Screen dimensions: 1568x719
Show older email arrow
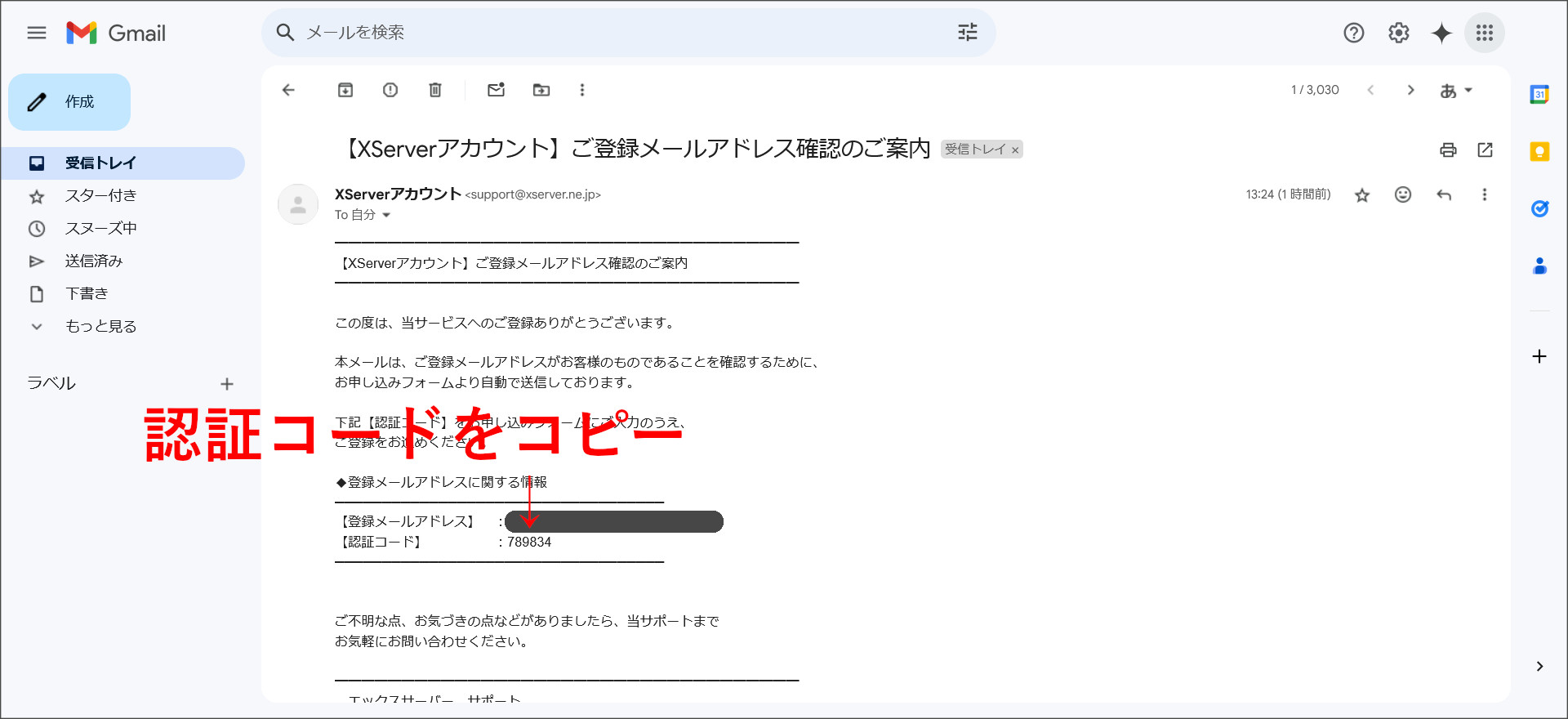[1410, 90]
